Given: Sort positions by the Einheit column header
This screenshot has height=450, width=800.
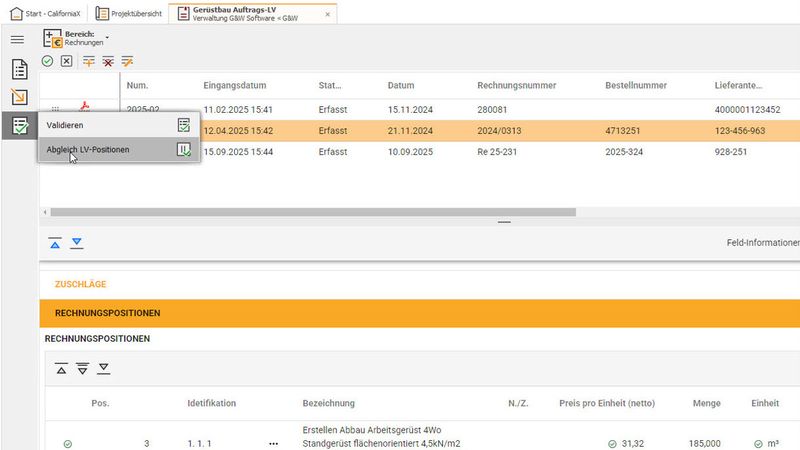Looking at the screenshot, I should coord(765,403).
